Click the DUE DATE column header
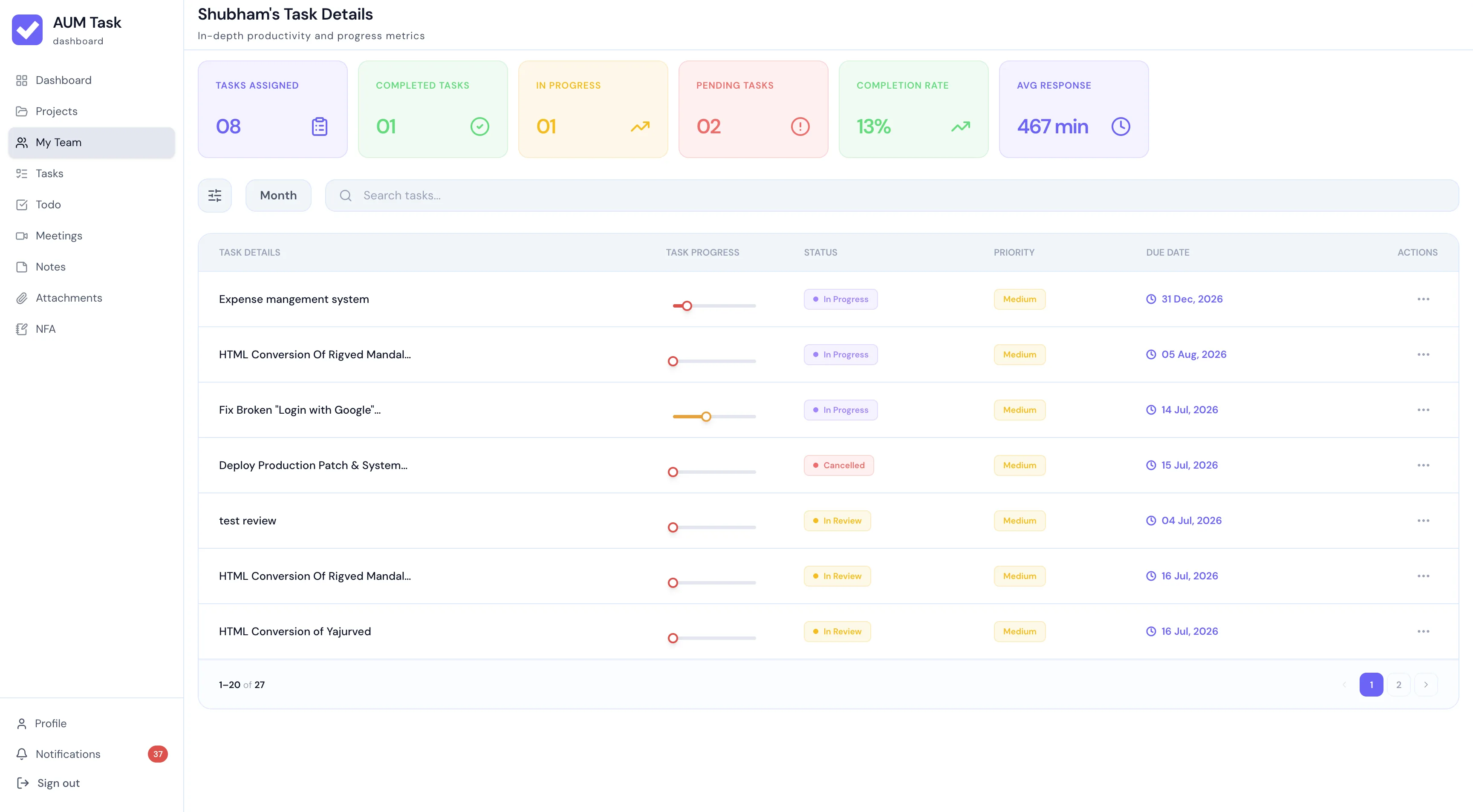Image resolution: width=1473 pixels, height=812 pixels. [1168, 253]
